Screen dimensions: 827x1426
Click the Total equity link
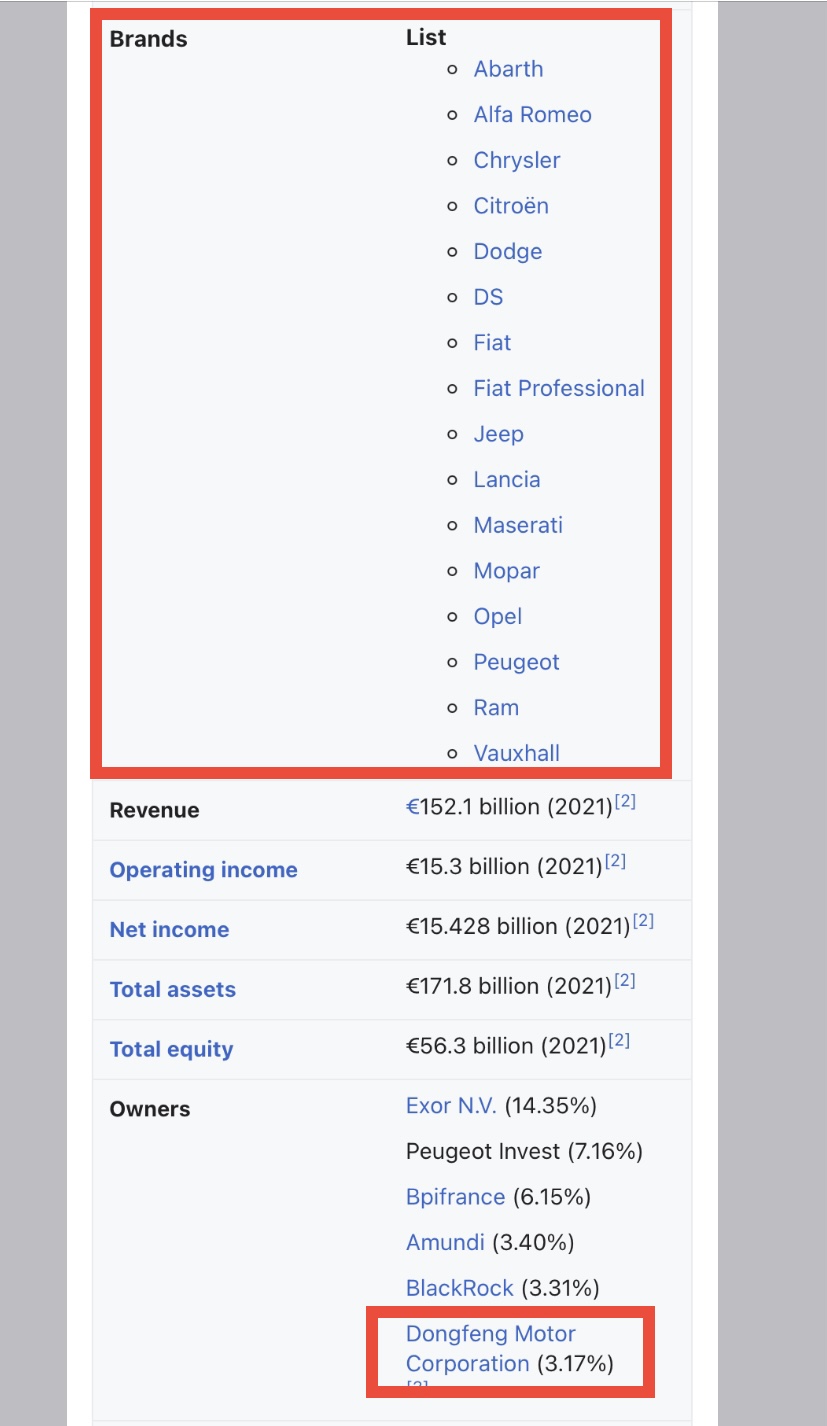click(x=171, y=1050)
